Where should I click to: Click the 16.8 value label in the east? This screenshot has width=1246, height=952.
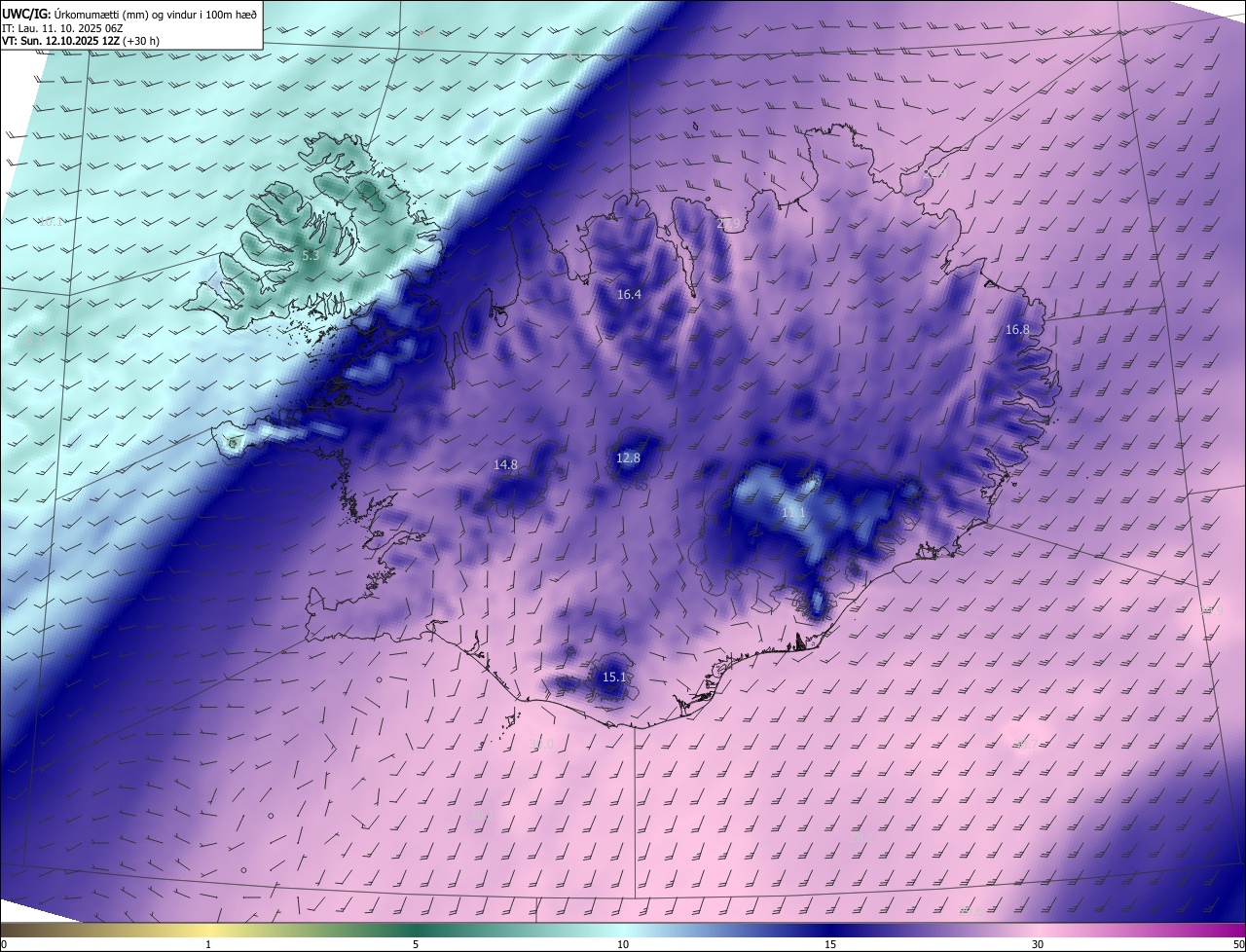(1017, 330)
